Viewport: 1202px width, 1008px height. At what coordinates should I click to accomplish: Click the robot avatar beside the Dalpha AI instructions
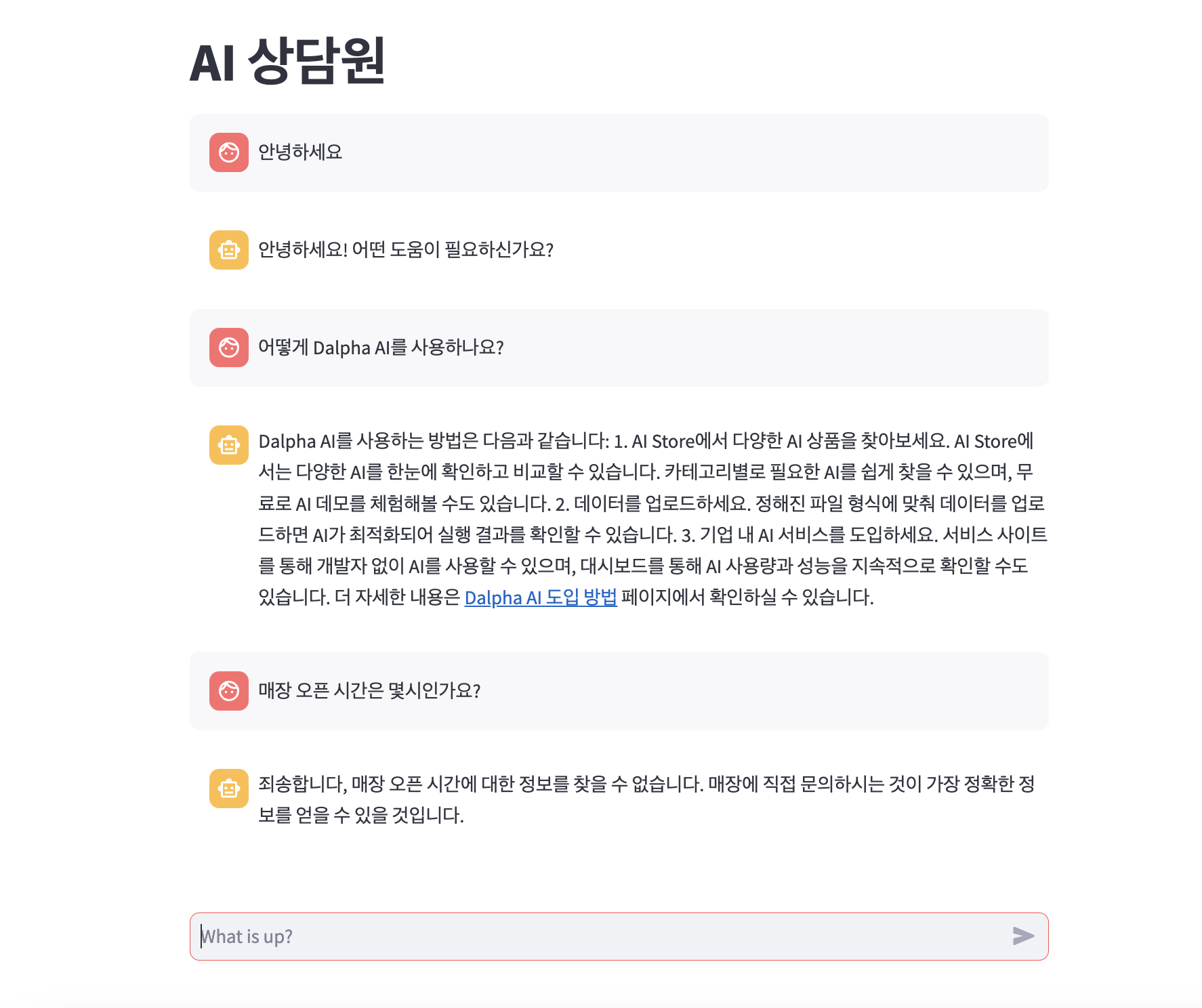tap(229, 445)
